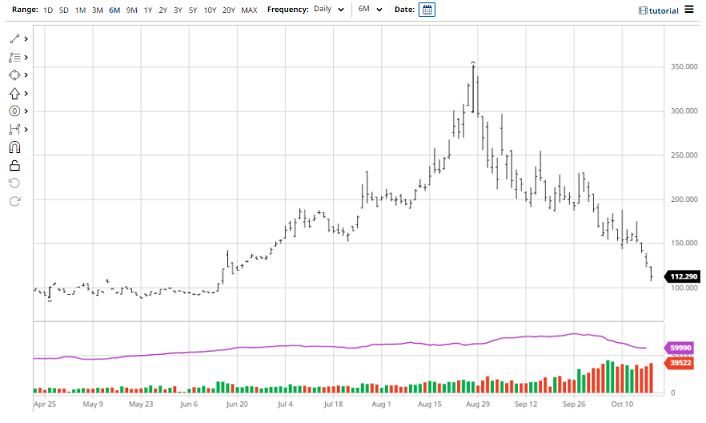Click the 250.000 price axis label

pyautogui.click(x=684, y=155)
